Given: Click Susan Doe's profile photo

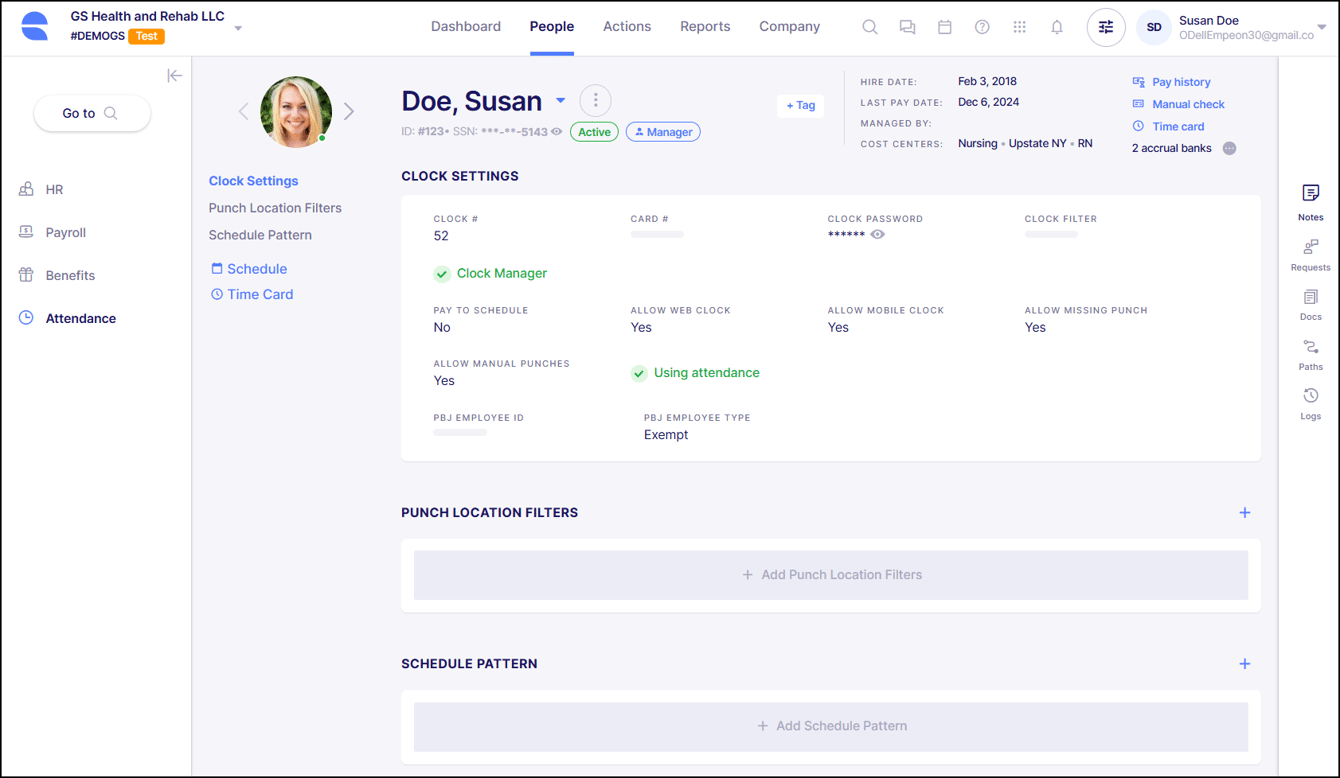Looking at the screenshot, I should [296, 112].
